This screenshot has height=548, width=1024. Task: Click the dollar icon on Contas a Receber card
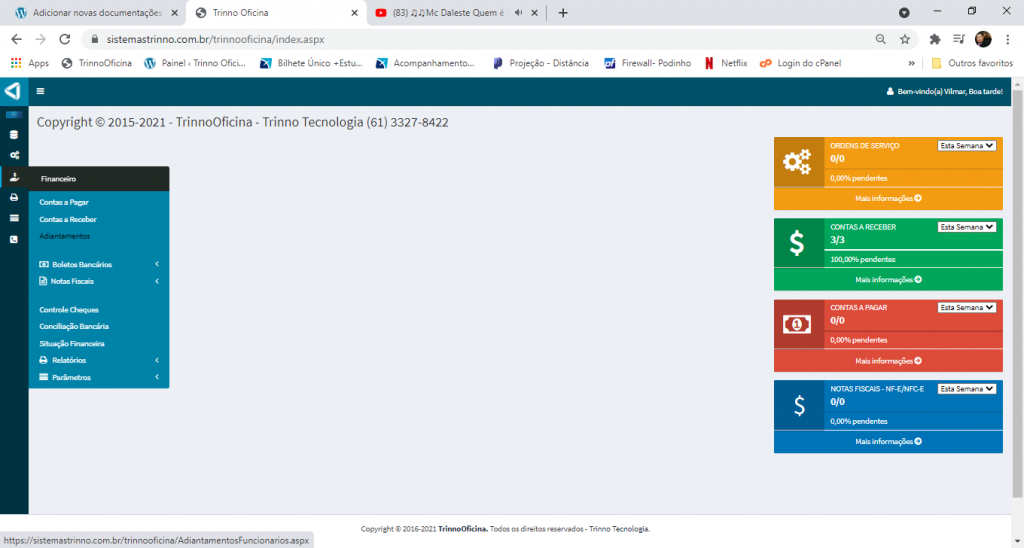[x=797, y=243]
